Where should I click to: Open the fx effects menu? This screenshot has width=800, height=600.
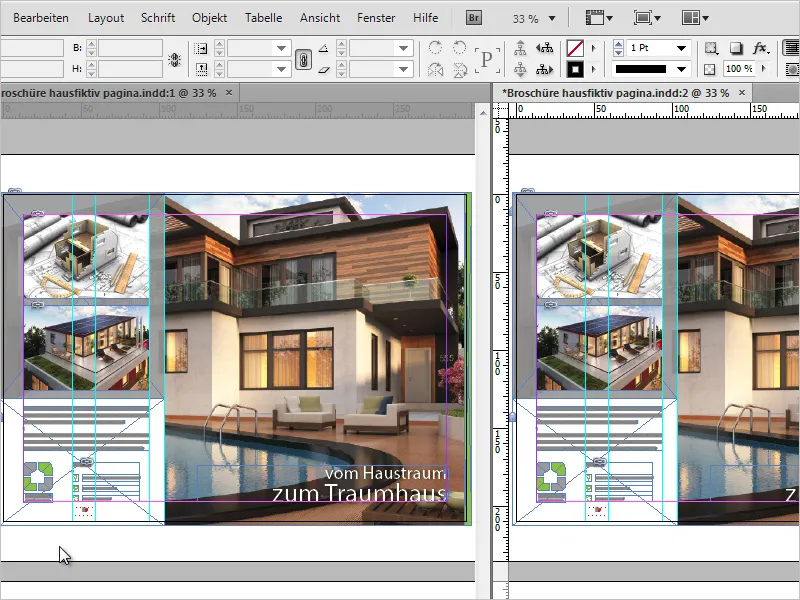(x=760, y=48)
